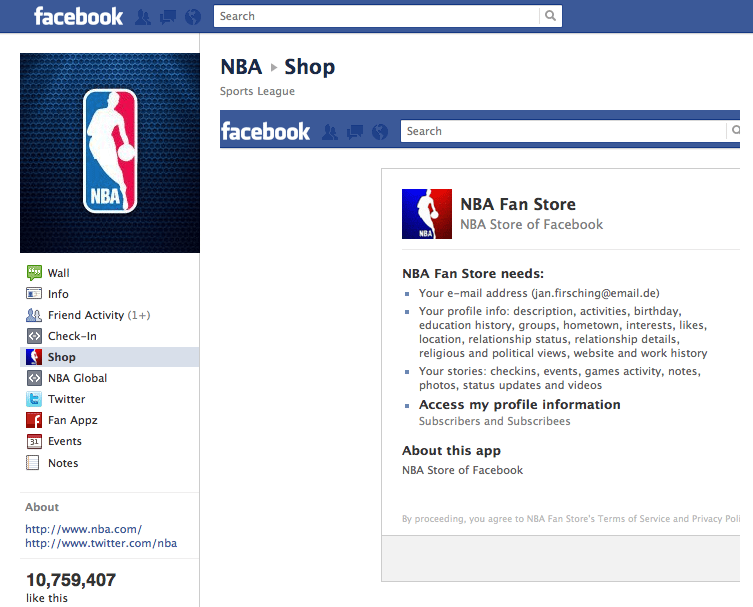Open notifications globe icon in top bar

point(193,17)
